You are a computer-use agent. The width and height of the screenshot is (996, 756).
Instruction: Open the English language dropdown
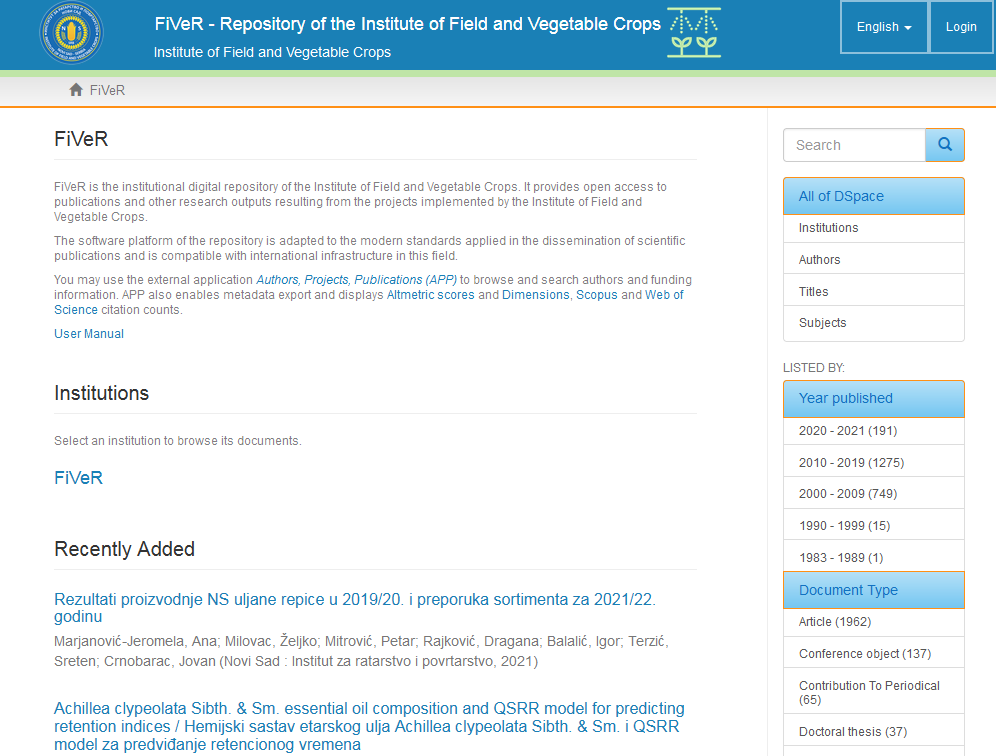point(884,27)
